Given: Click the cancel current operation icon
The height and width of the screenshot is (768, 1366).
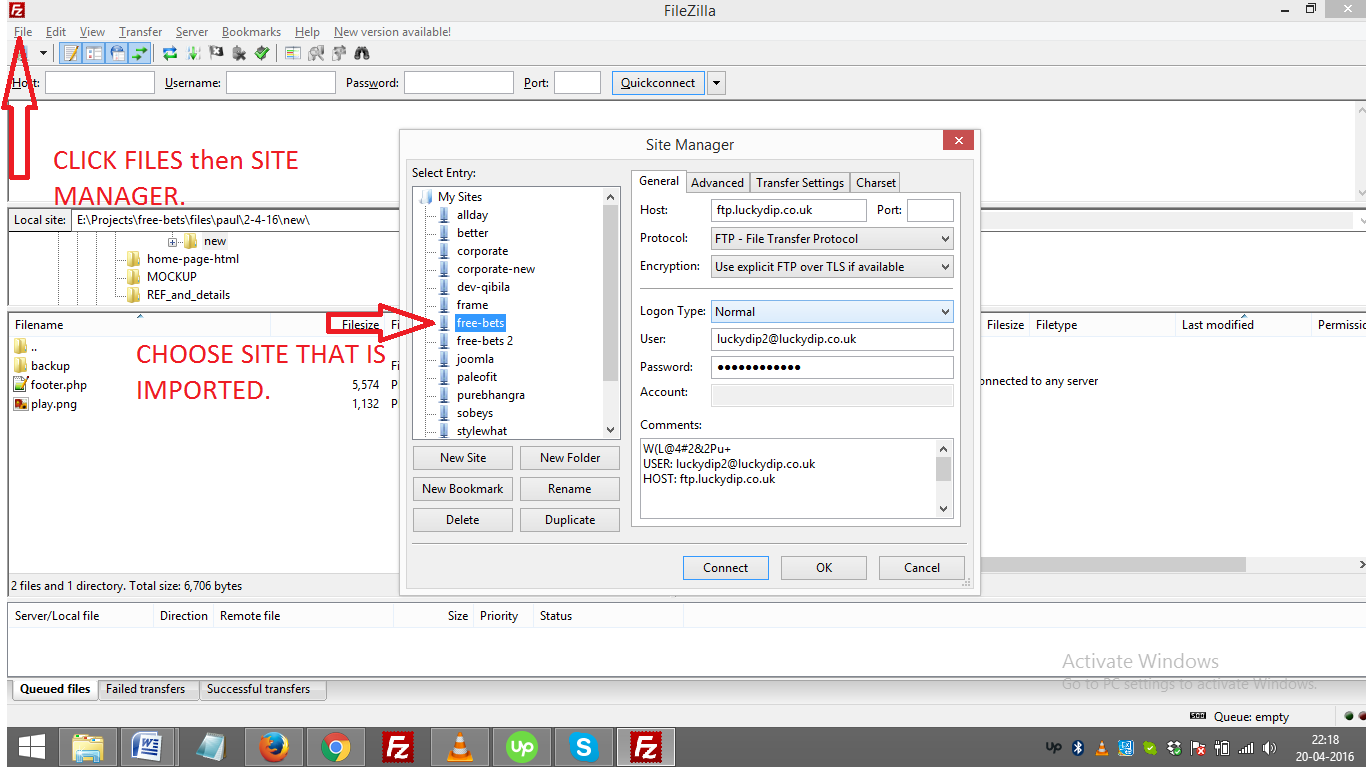Looking at the screenshot, I should [x=216, y=53].
